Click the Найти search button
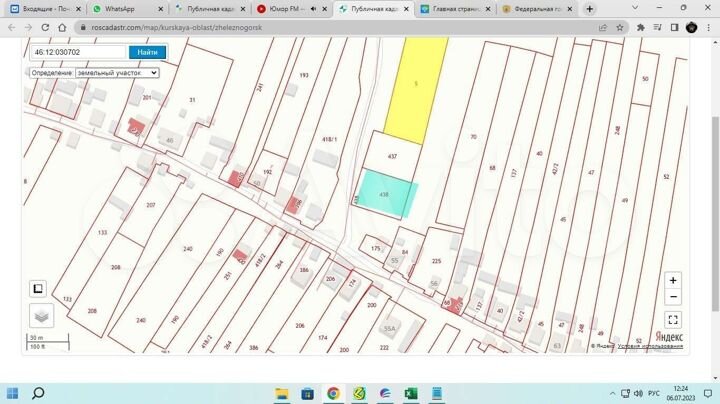The height and width of the screenshot is (404, 720). coord(147,52)
